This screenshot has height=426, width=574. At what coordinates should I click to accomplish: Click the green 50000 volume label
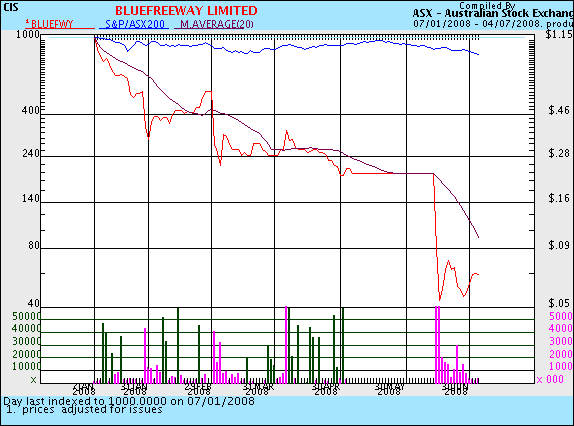26,317
